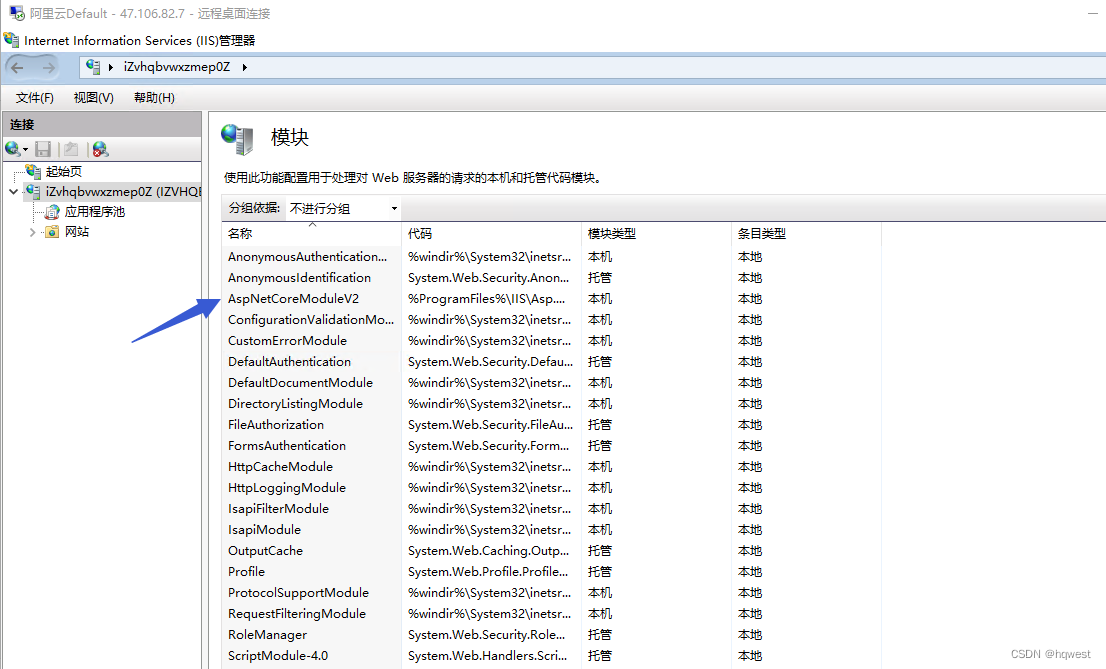Select the RoleManager module
The height and width of the screenshot is (669, 1106).
click(267, 634)
